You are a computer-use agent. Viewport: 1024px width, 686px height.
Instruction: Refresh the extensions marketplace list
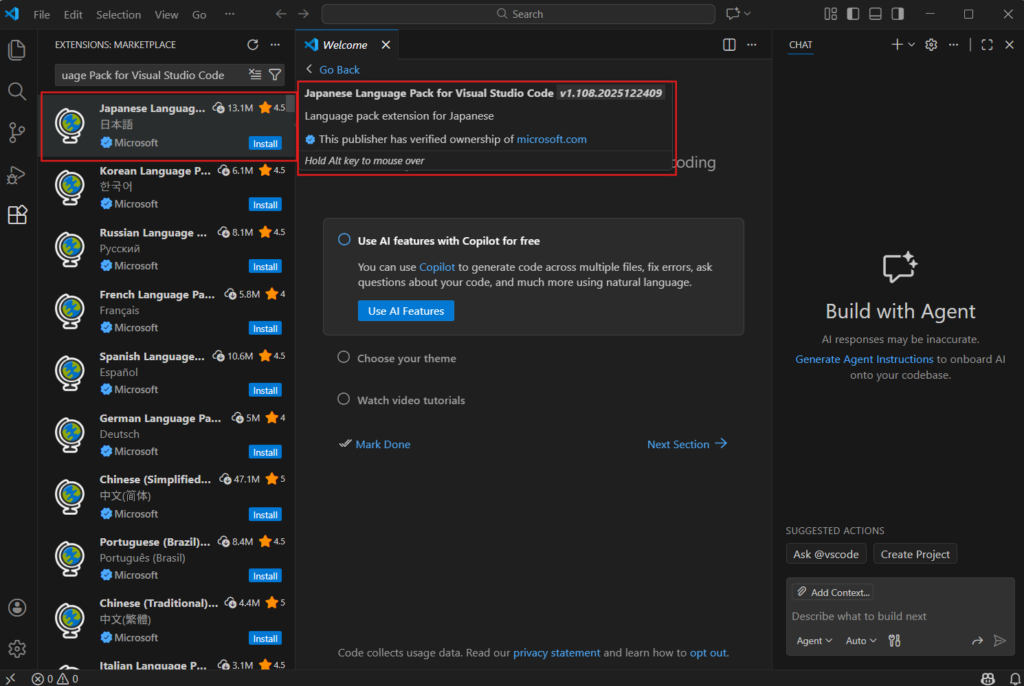(x=253, y=45)
